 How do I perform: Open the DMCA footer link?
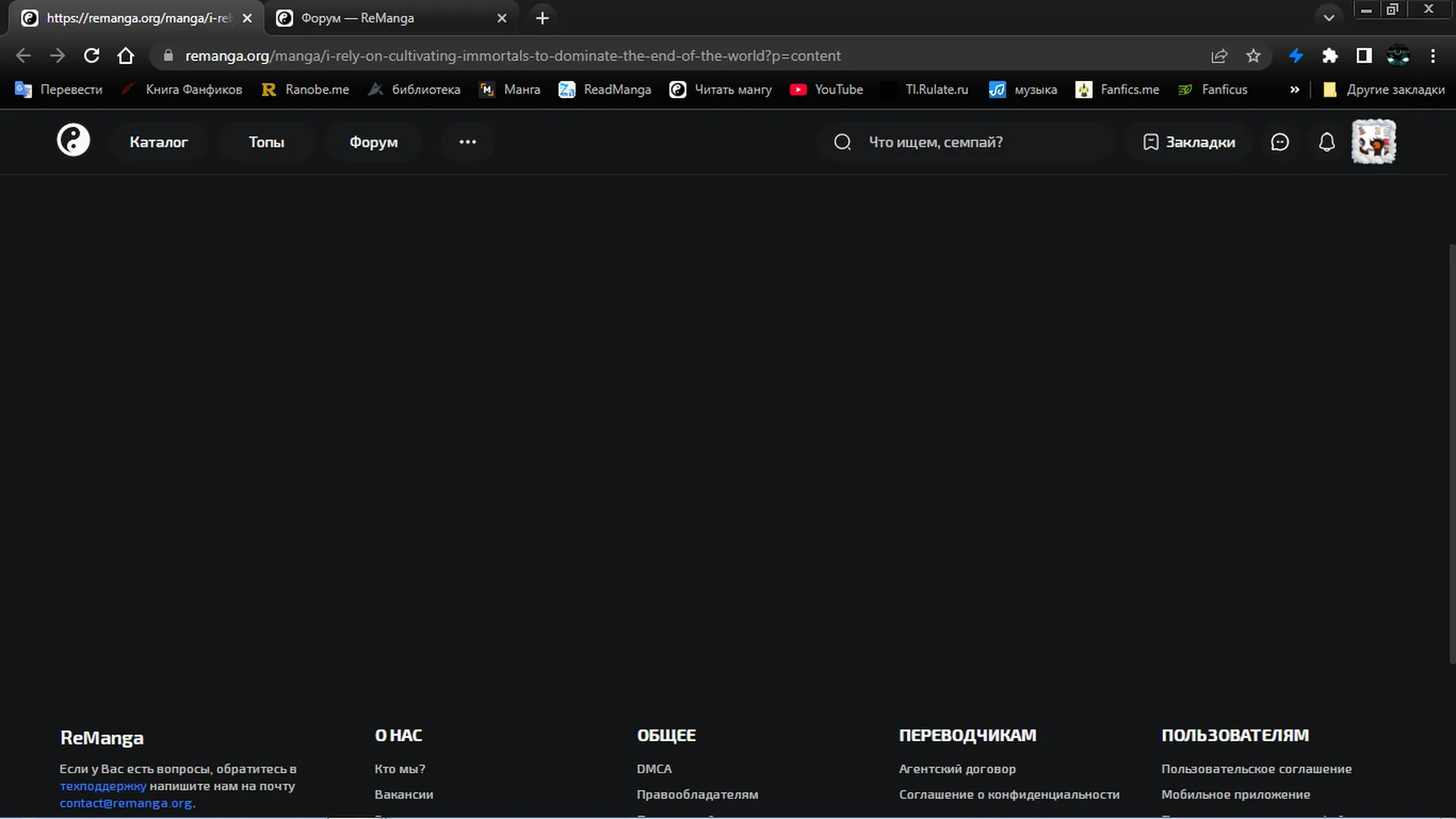coord(654,769)
